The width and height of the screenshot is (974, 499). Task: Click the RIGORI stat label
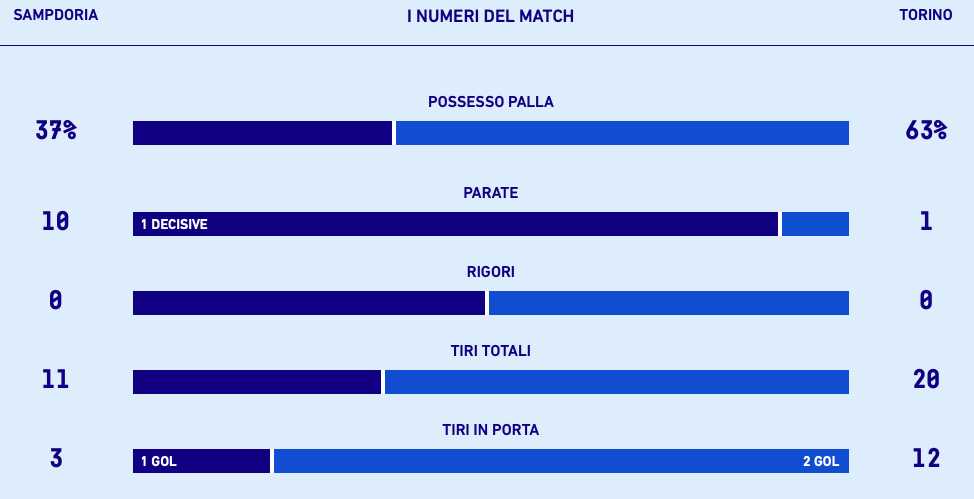point(490,272)
